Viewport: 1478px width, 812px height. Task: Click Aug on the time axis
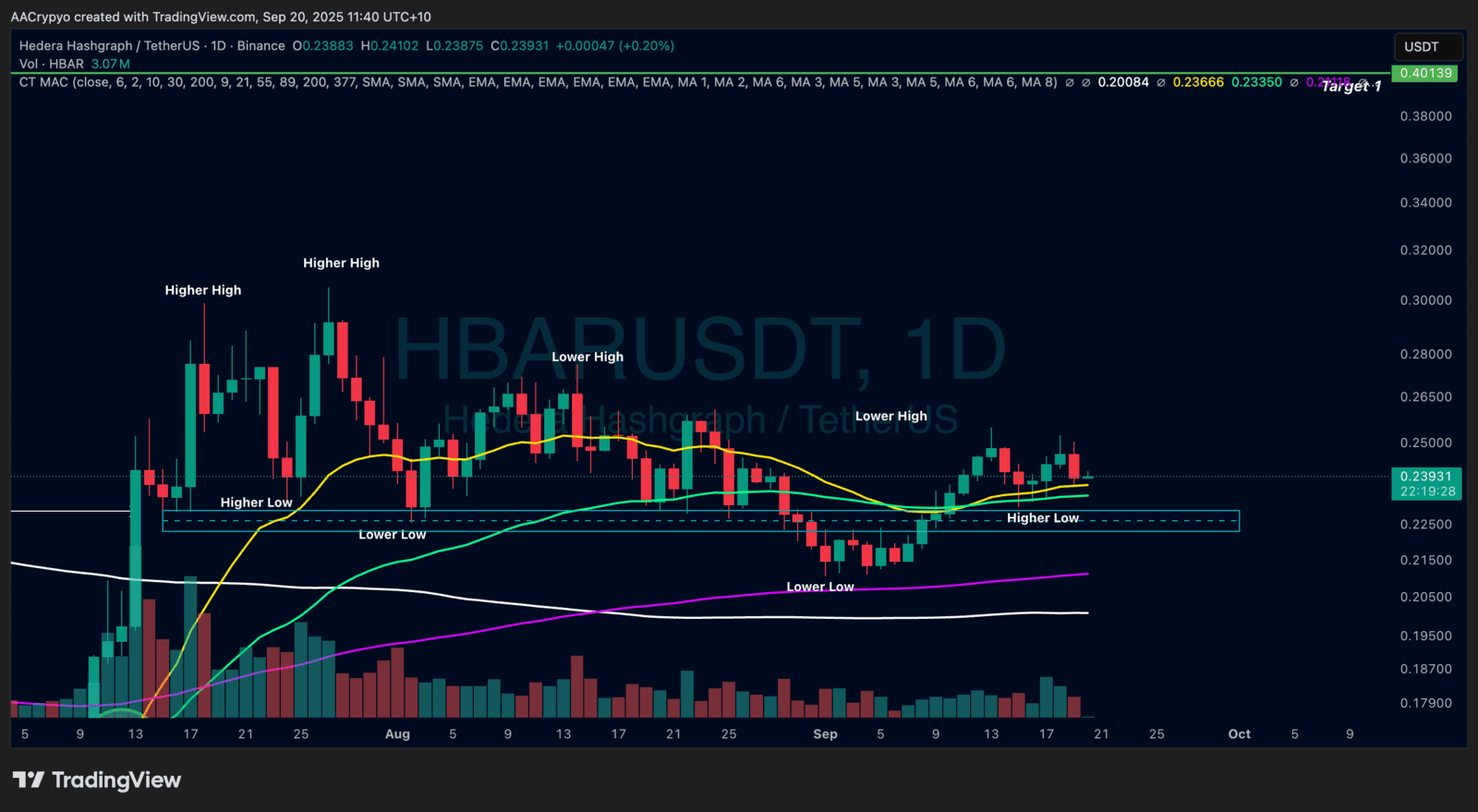[x=397, y=734]
